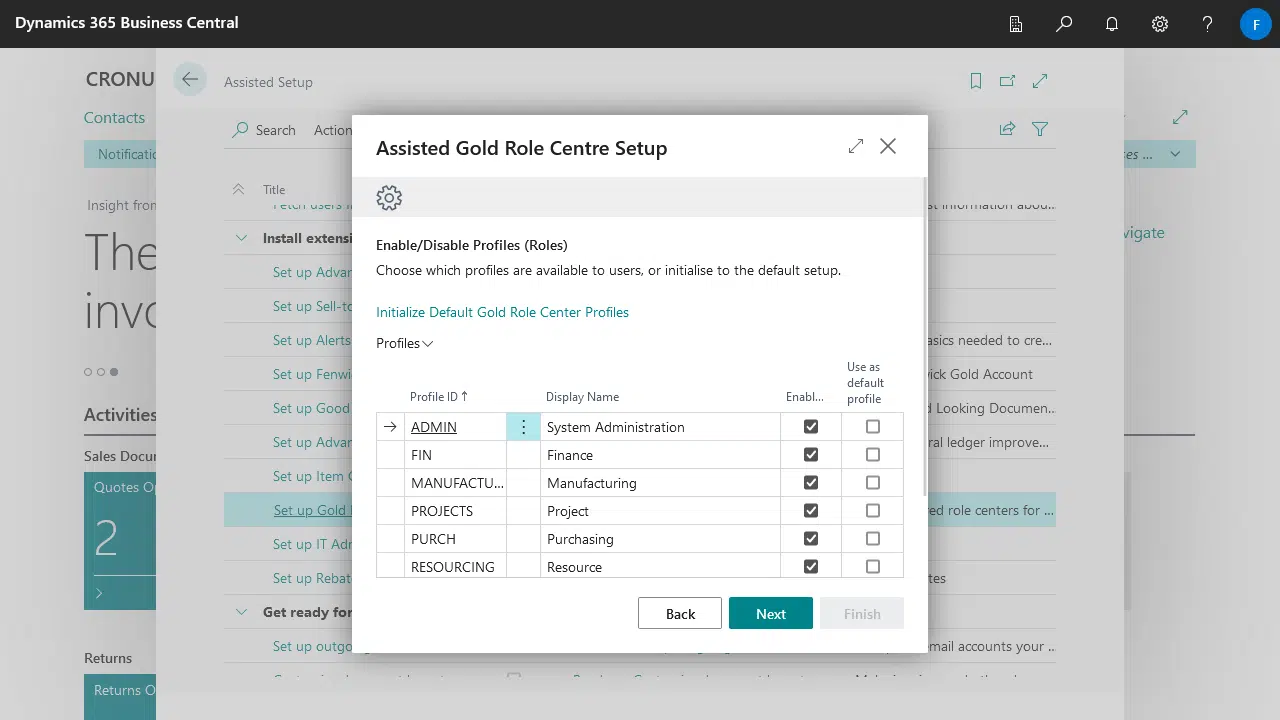Set Manufacturing as default profile checkbox
1280x720 pixels.
pos(873,483)
